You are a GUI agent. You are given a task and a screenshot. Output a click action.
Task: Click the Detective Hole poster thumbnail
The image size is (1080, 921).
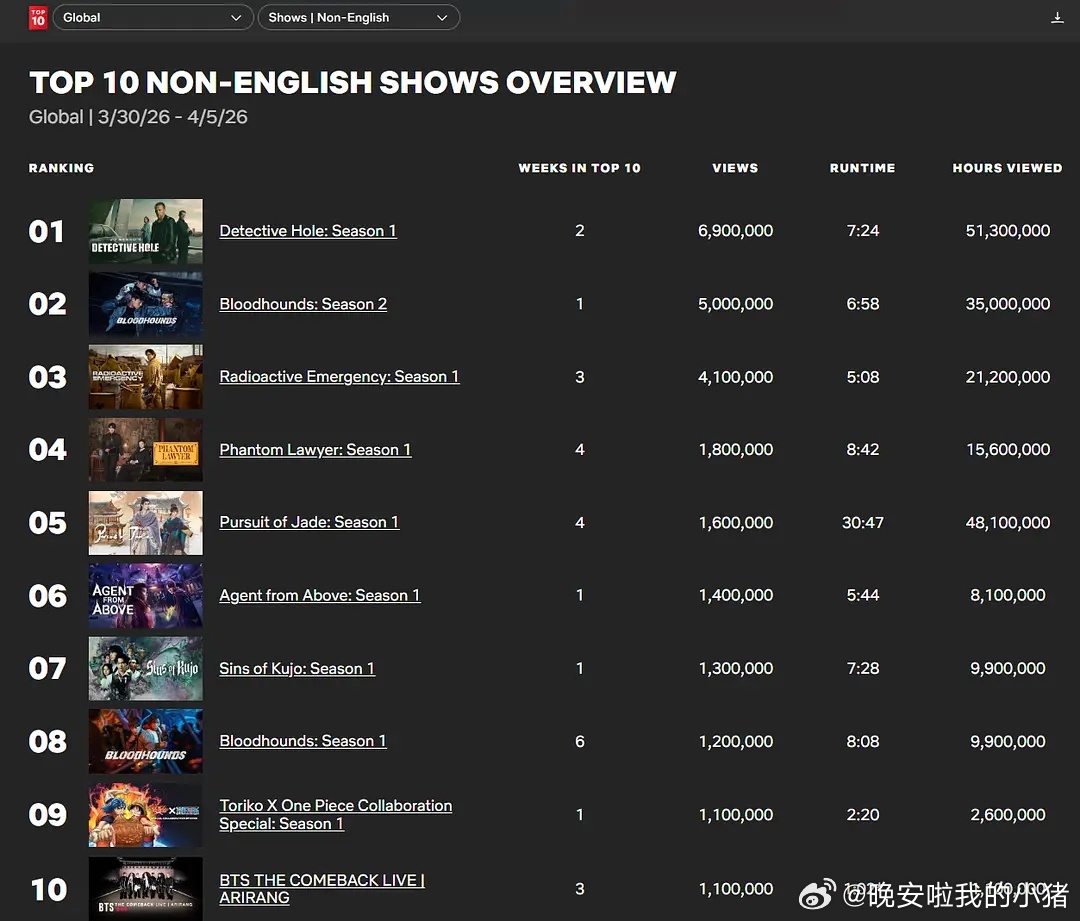[x=145, y=231]
